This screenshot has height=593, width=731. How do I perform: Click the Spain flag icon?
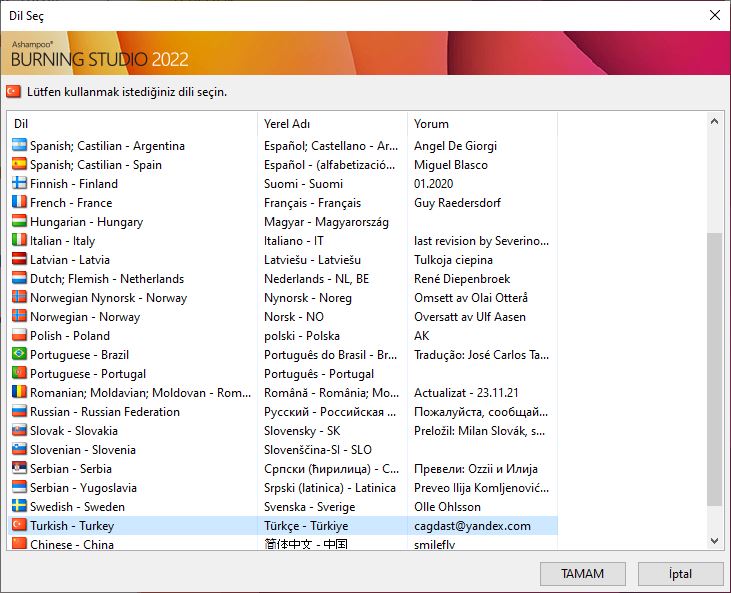click(19, 164)
